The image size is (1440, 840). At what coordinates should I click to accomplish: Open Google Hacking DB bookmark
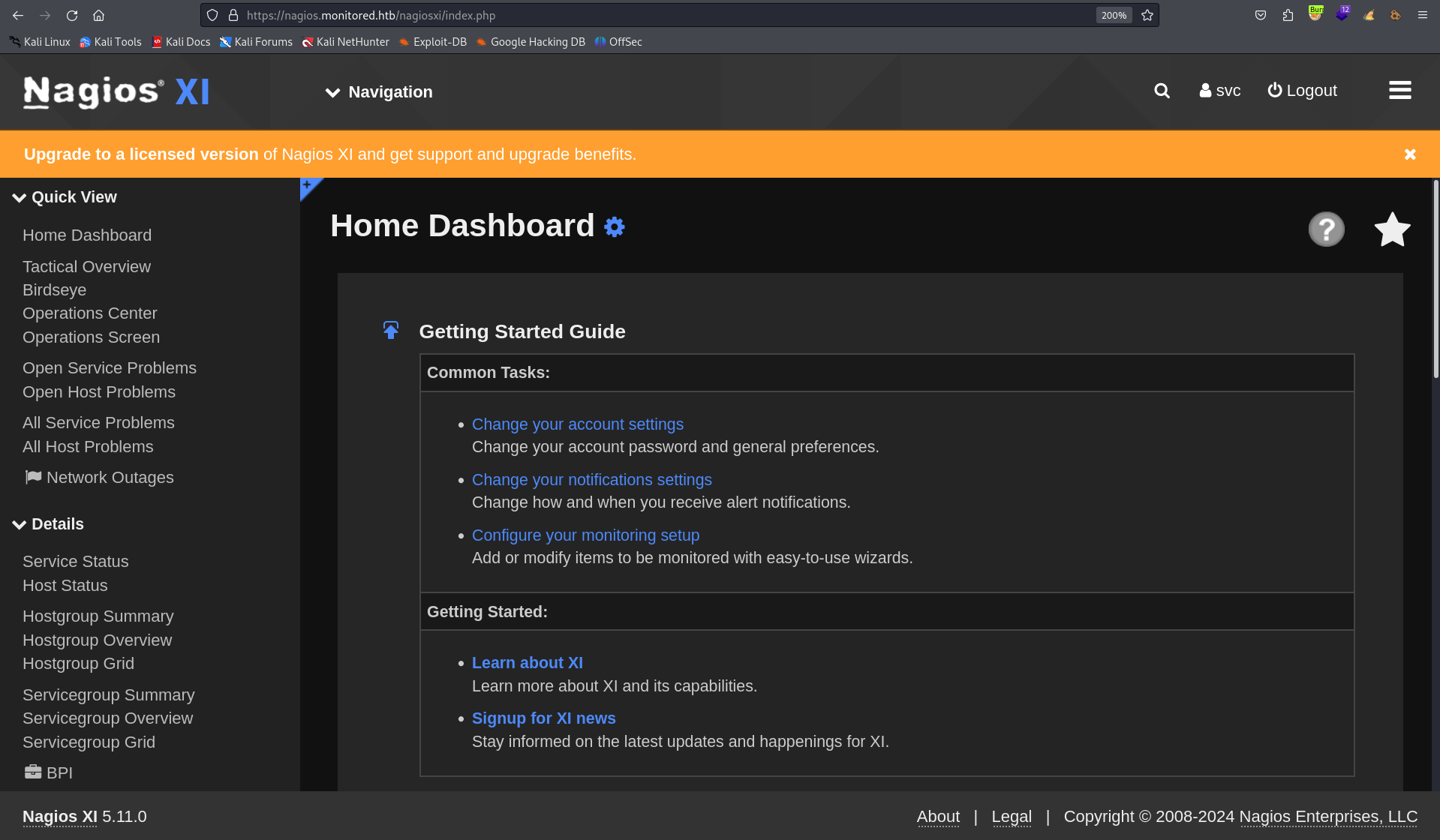click(x=531, y=42)
